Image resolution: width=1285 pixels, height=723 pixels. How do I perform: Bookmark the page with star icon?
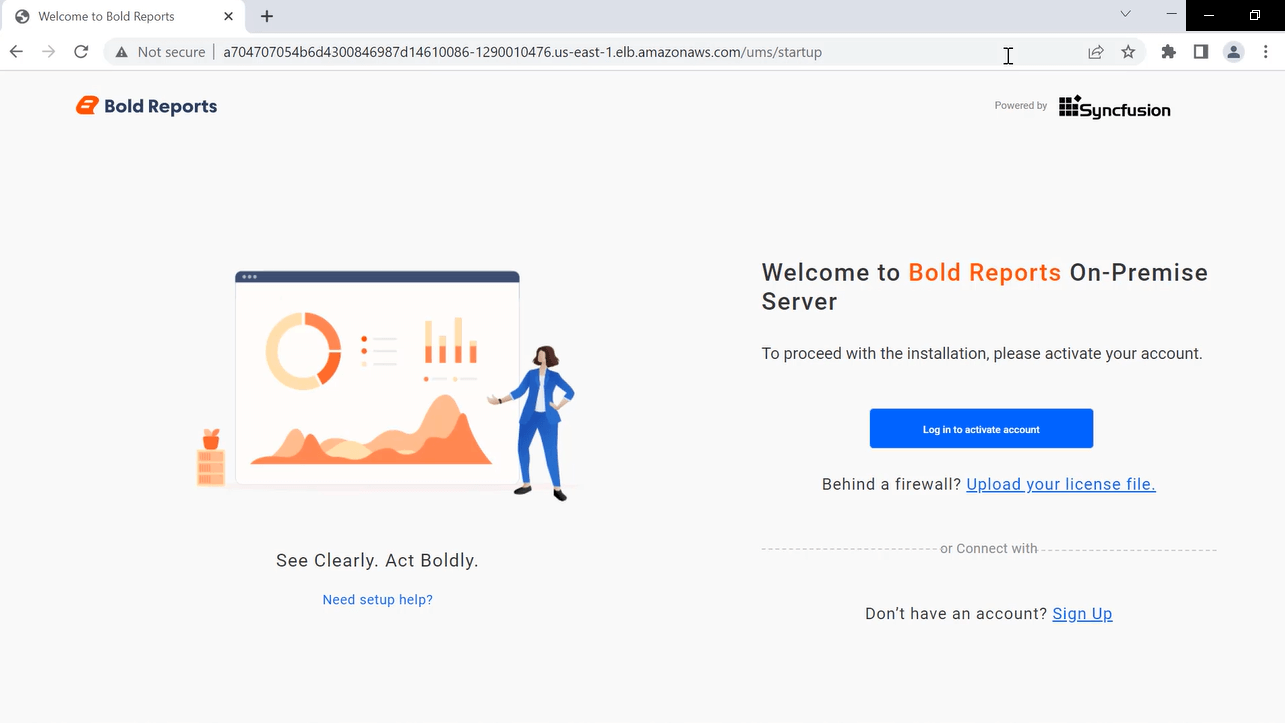1128,52
